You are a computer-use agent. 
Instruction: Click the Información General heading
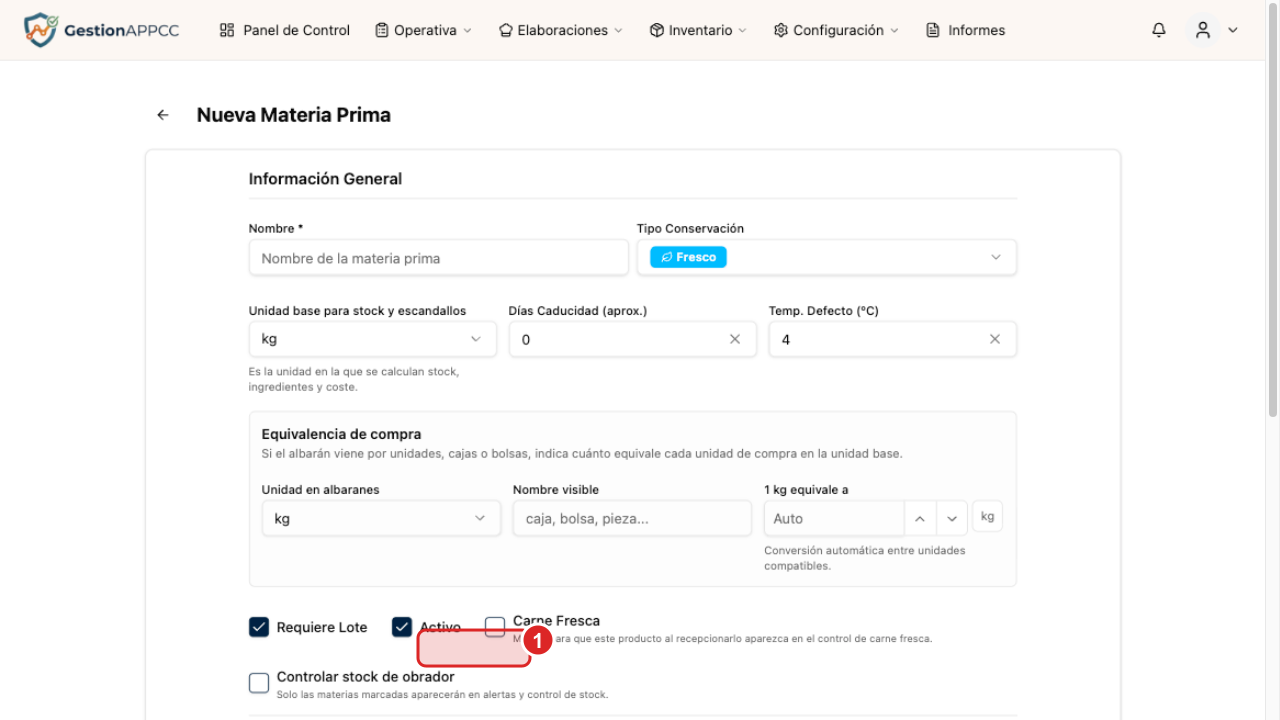[x=325, y=179]
